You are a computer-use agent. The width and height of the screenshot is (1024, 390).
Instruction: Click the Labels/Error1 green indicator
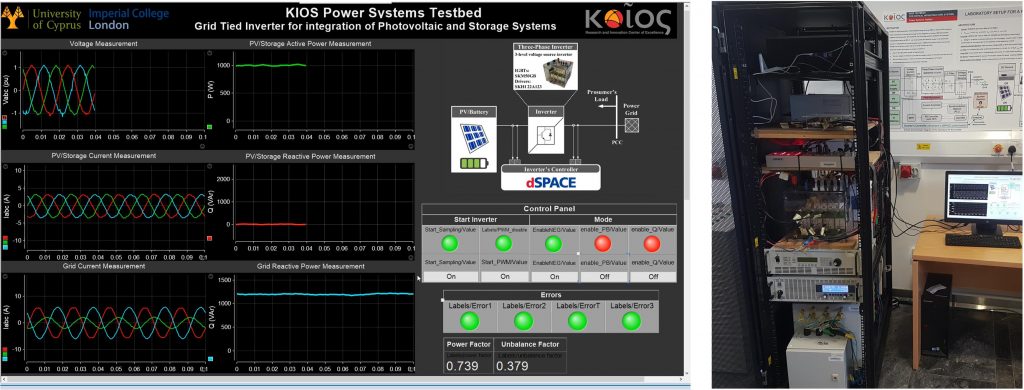click(x=470, y=321)
